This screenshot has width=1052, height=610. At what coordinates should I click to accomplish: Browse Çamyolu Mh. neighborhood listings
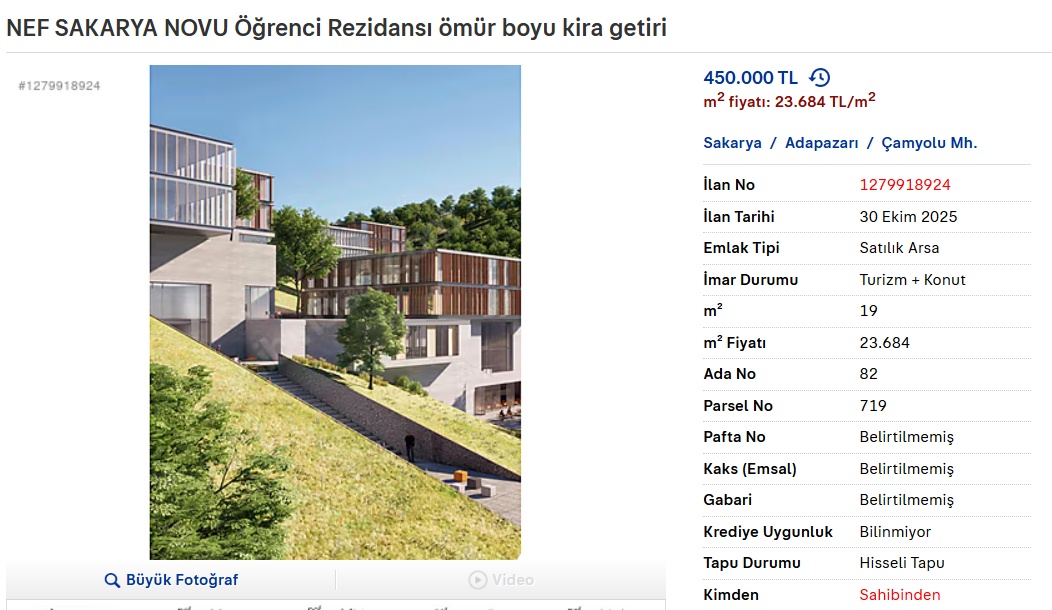tap(929, 143)
